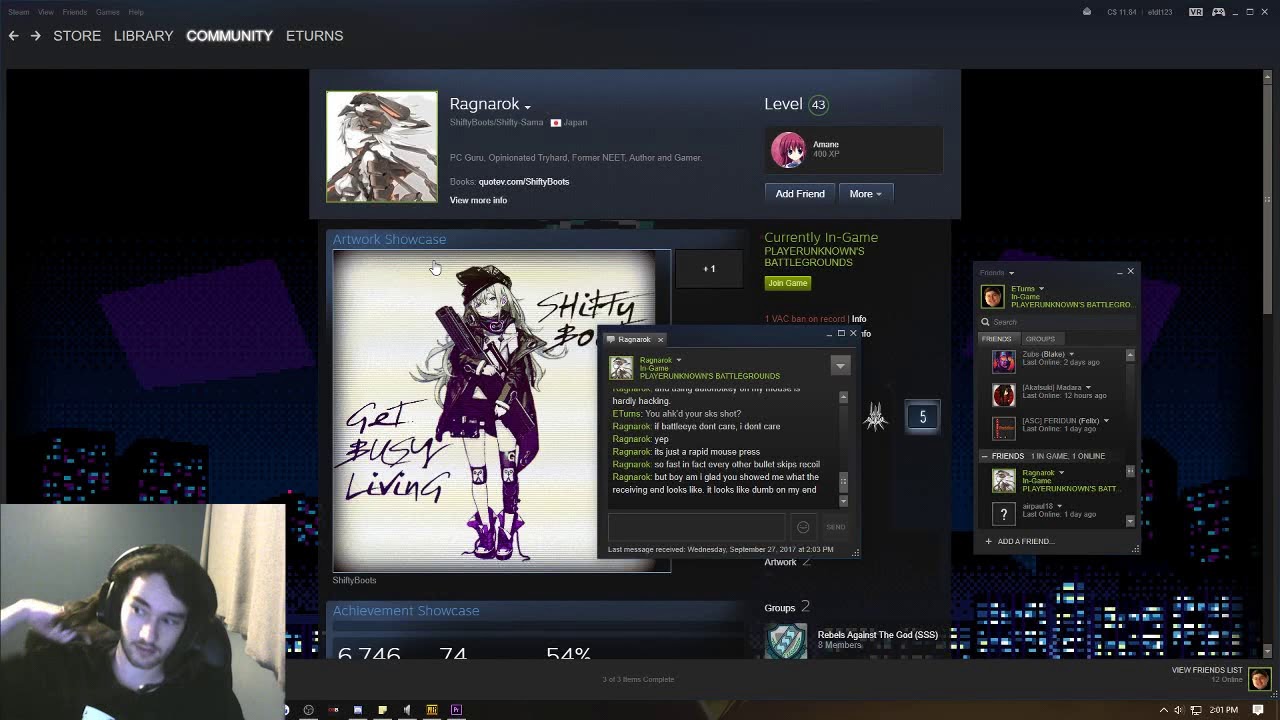
Task: Open the COMMUNITY section
Action: pyautogui.click(x=229, y=36)
